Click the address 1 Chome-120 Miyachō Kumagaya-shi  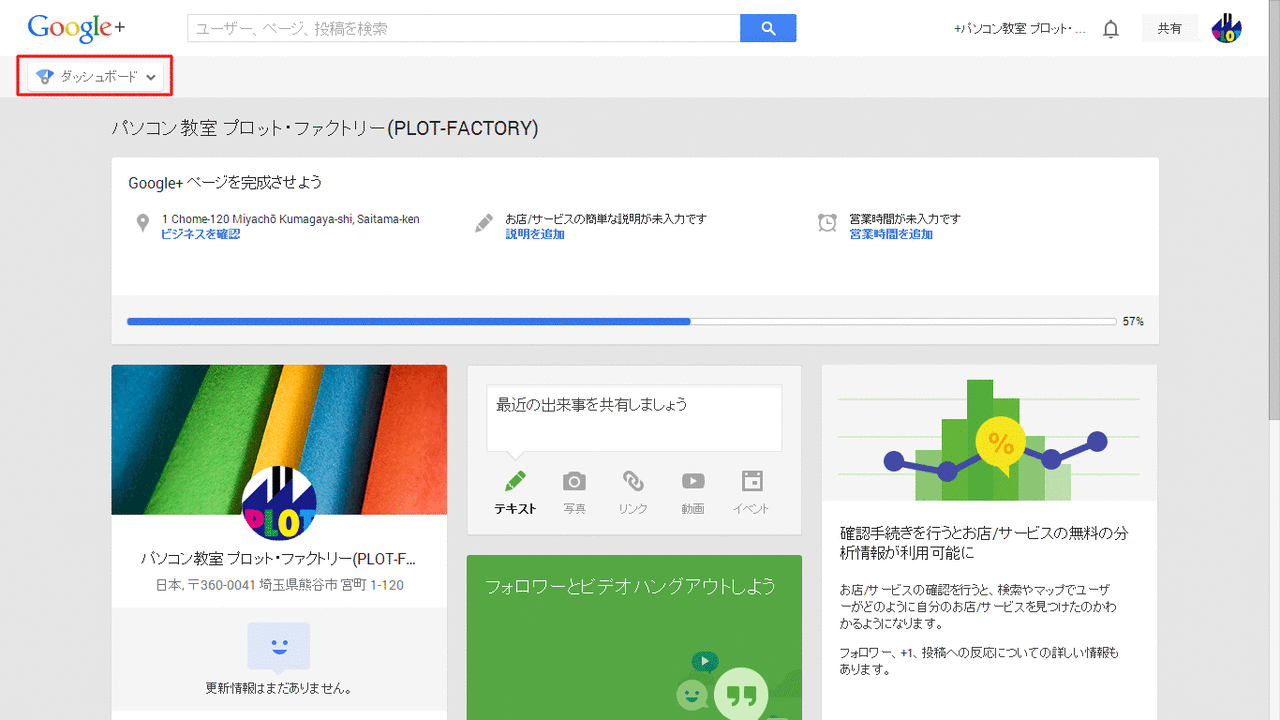[x=290, y=219]
